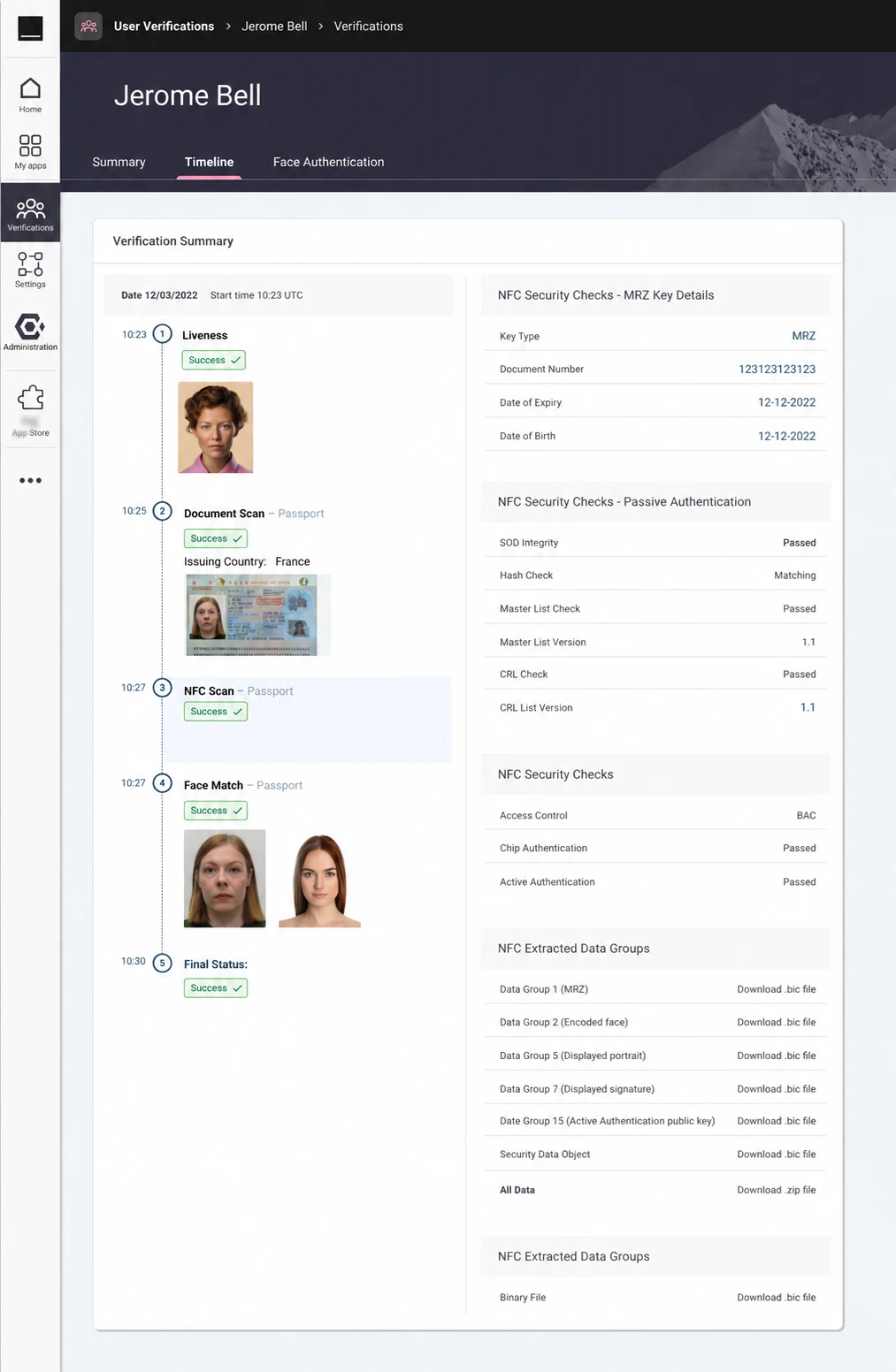Click Verification Summary heading
Viewport: 896px width, 1372px height.
click(173, 241)
